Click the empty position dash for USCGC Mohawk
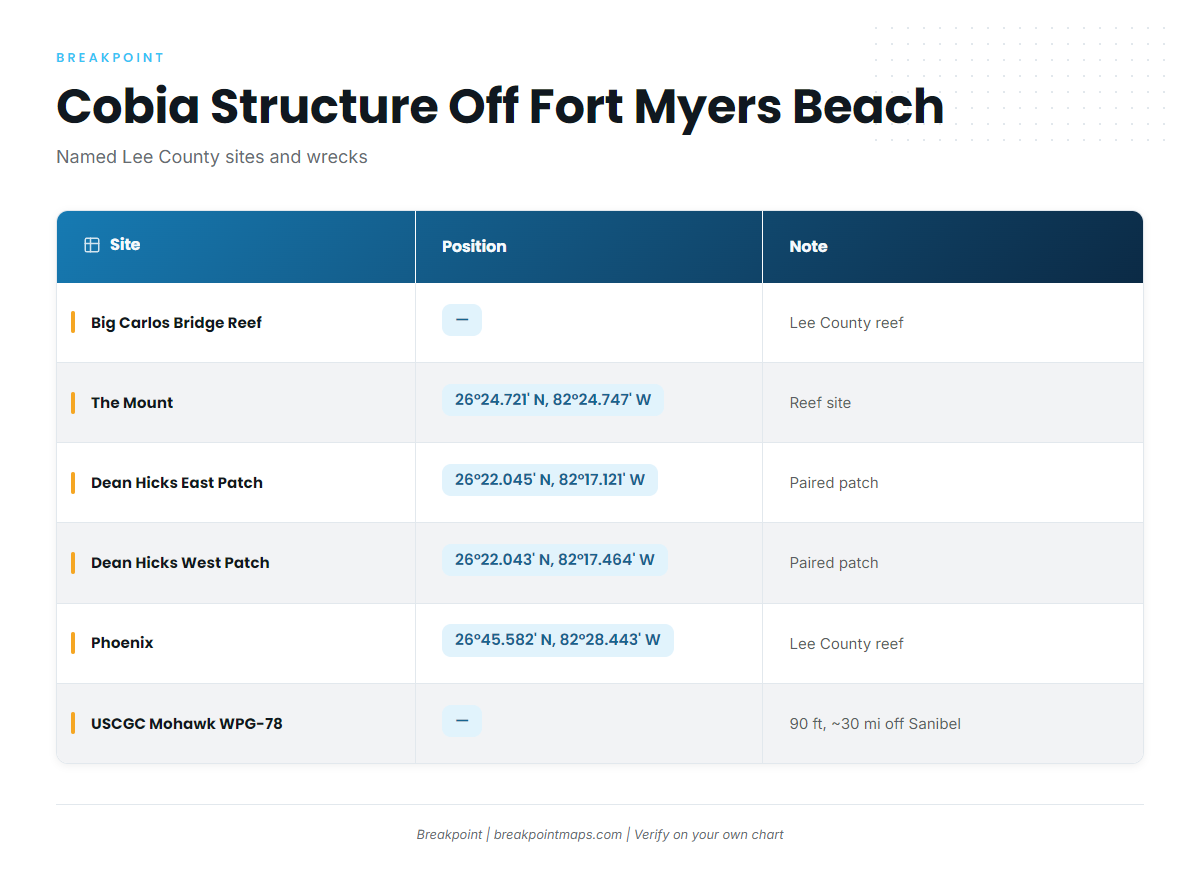Image resolution: width=1200 pixels, height=869 pixels. coord(462,721)
